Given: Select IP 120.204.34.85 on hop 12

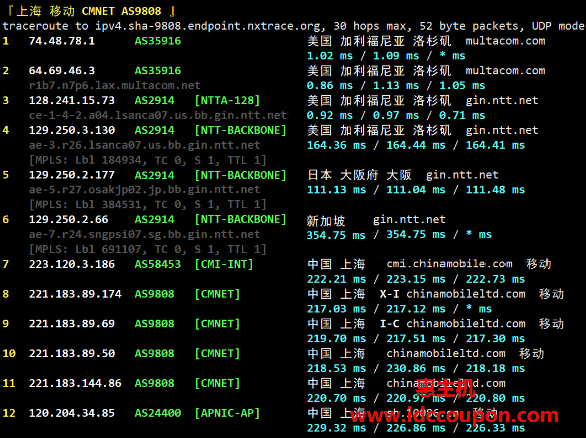Looking at the screenshot, I should tap(72, 413).
